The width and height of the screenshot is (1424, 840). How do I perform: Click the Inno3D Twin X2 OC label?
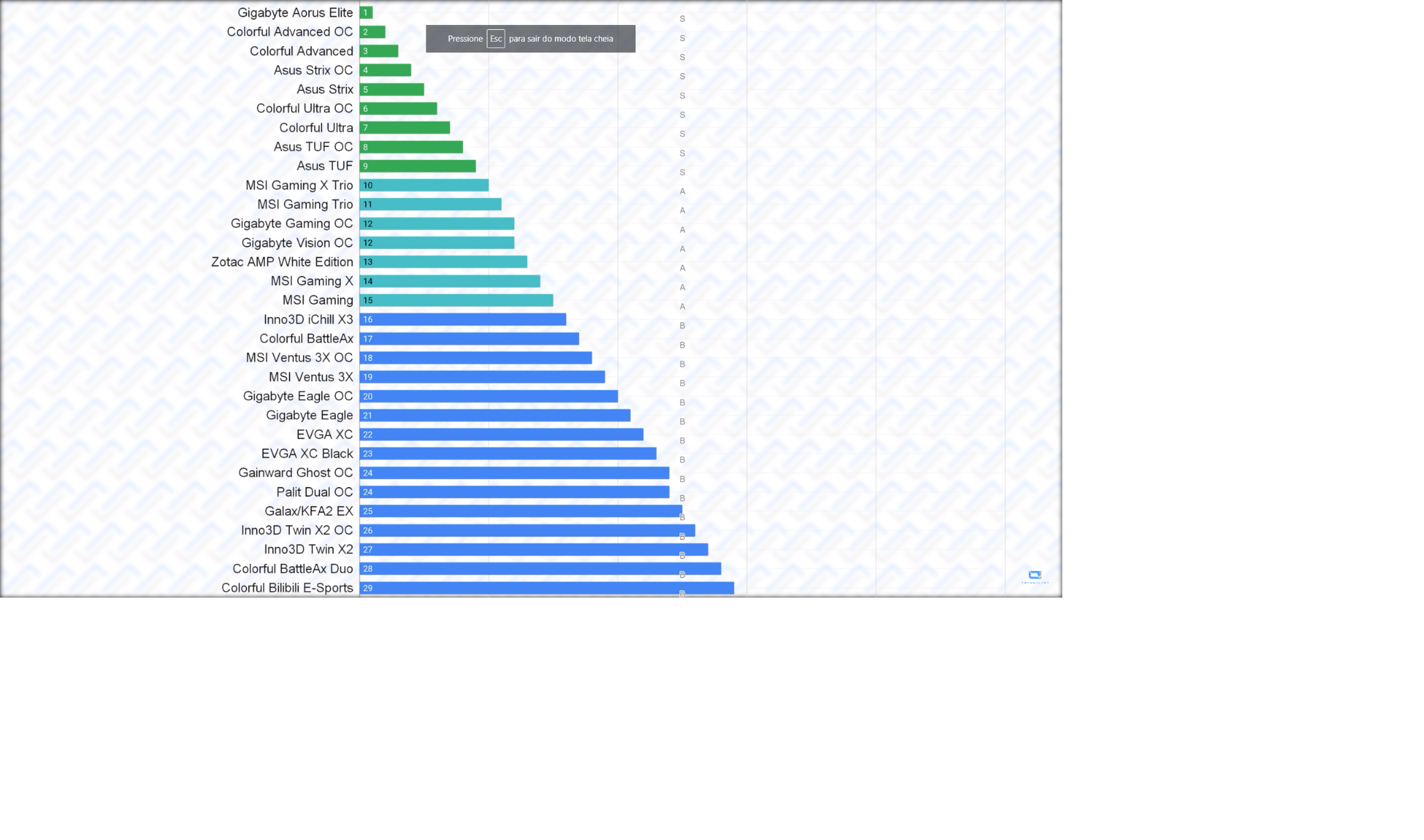point(297,531)
